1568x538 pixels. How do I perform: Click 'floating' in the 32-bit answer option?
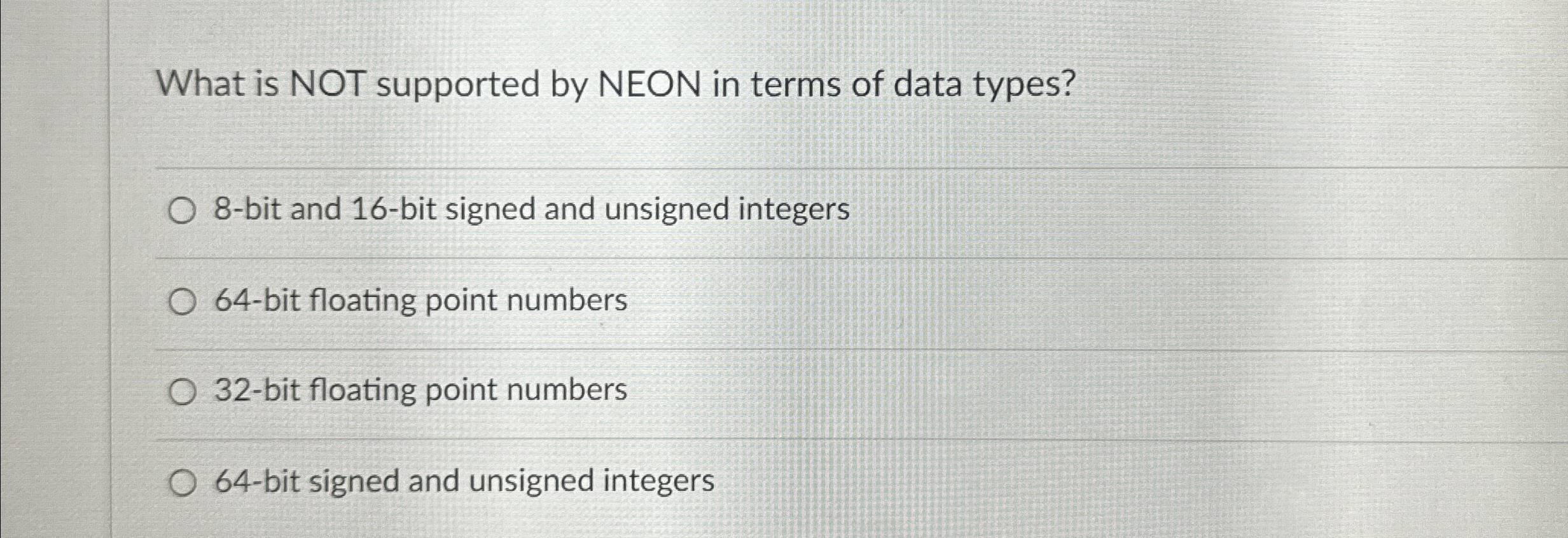(x=363, y=391)
